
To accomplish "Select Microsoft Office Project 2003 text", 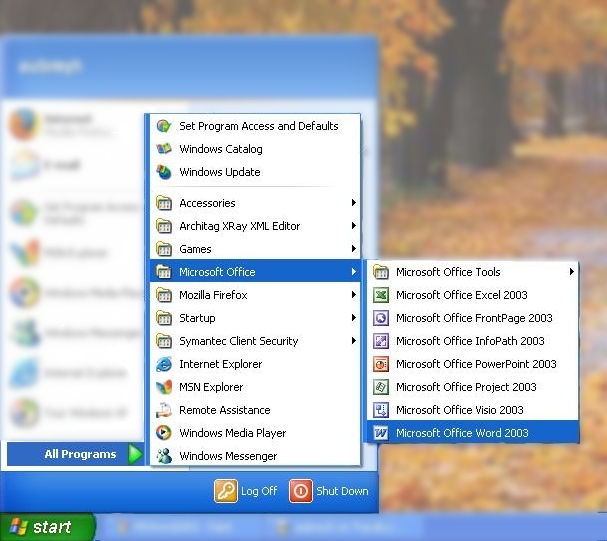I will point(466,387).
